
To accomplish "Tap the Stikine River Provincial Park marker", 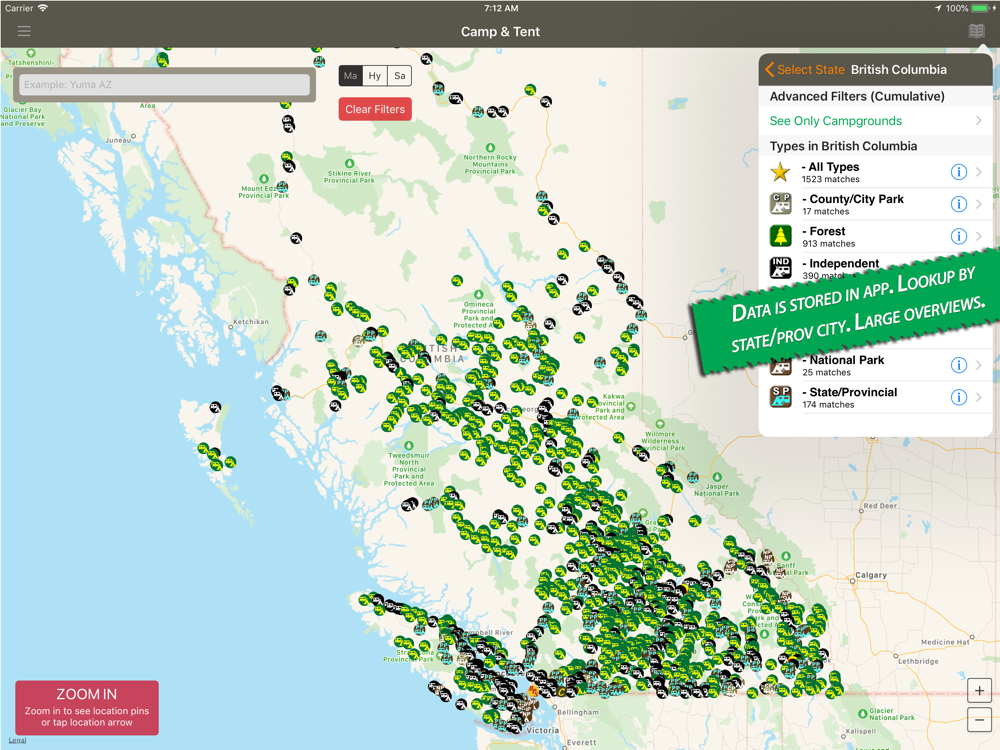I will (349, 164).
